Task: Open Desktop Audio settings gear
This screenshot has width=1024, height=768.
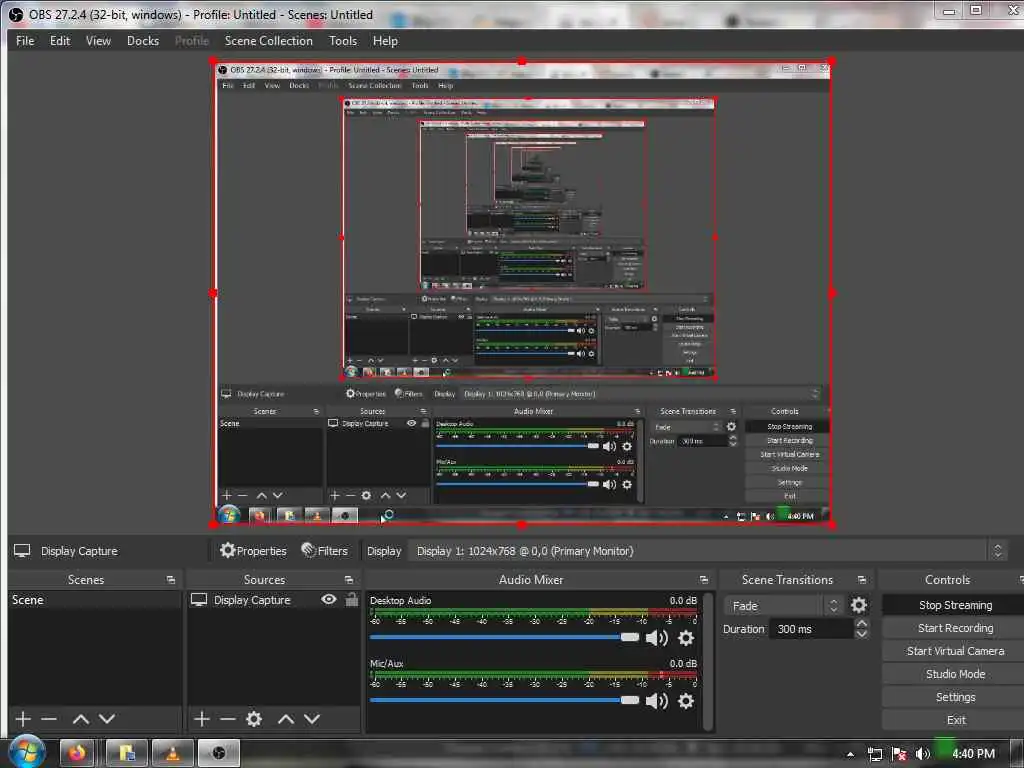Action: (686, 637)
